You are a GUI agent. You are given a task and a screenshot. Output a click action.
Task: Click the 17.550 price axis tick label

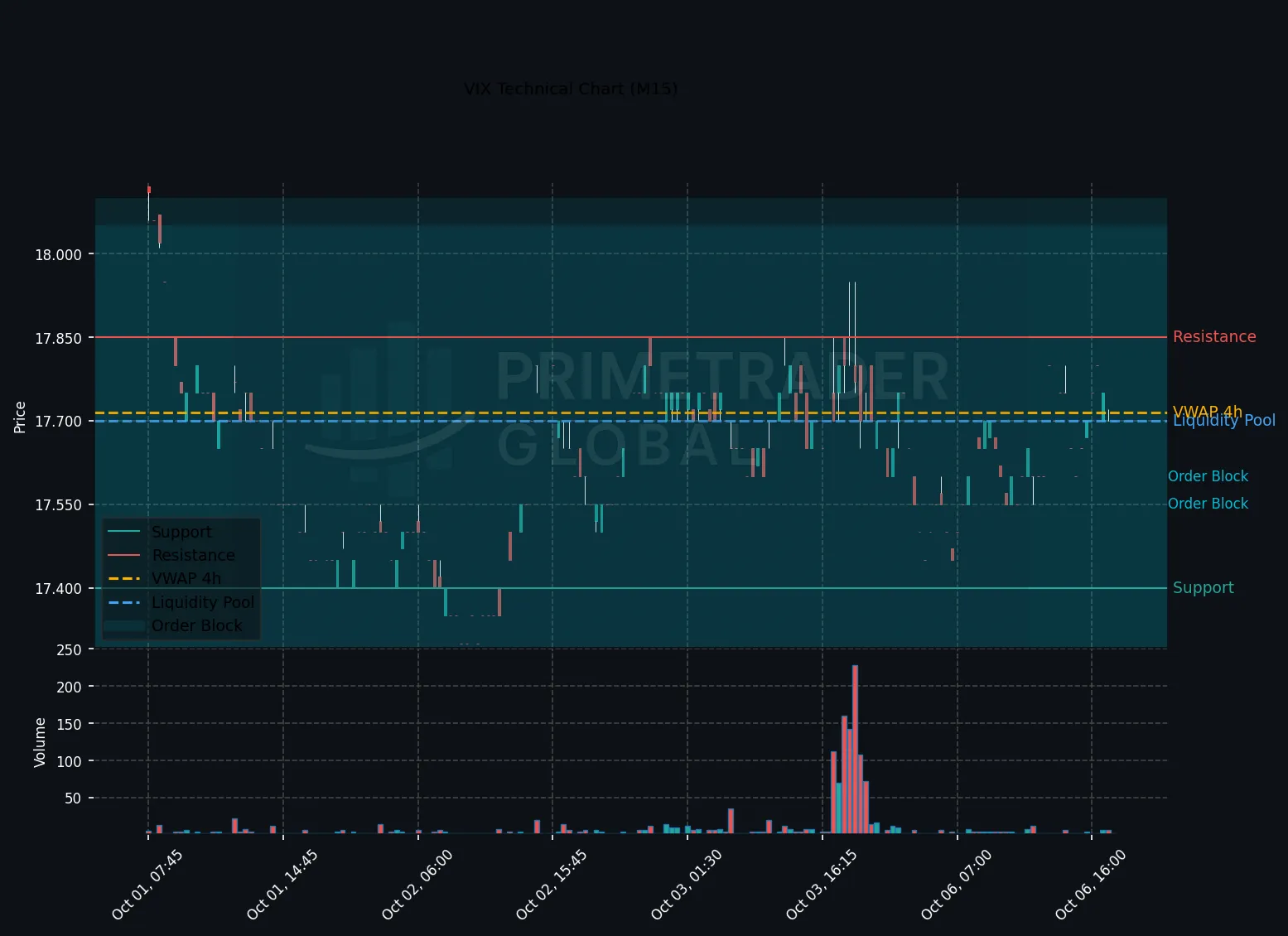(58, 505)
